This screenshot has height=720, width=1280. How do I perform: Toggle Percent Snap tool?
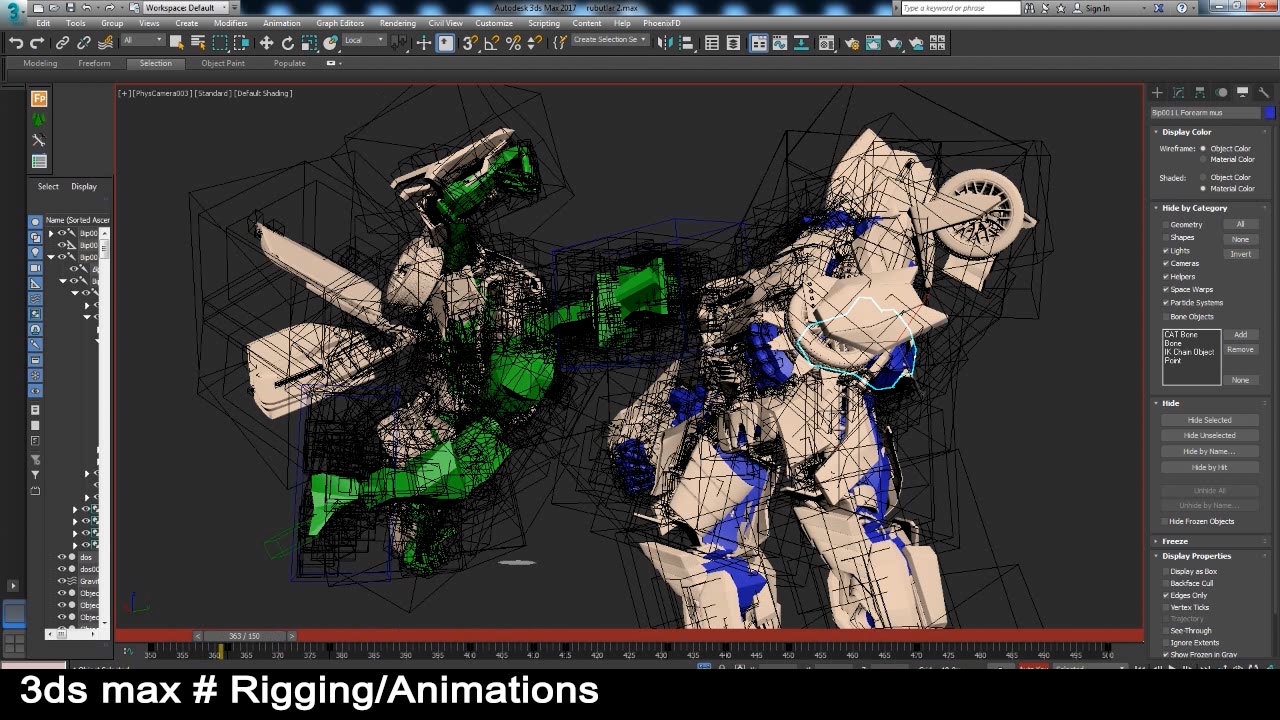point(513,43)
